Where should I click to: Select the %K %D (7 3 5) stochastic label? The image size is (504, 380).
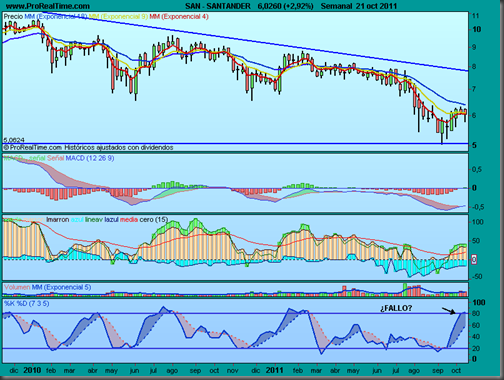(x=27, y=303)
